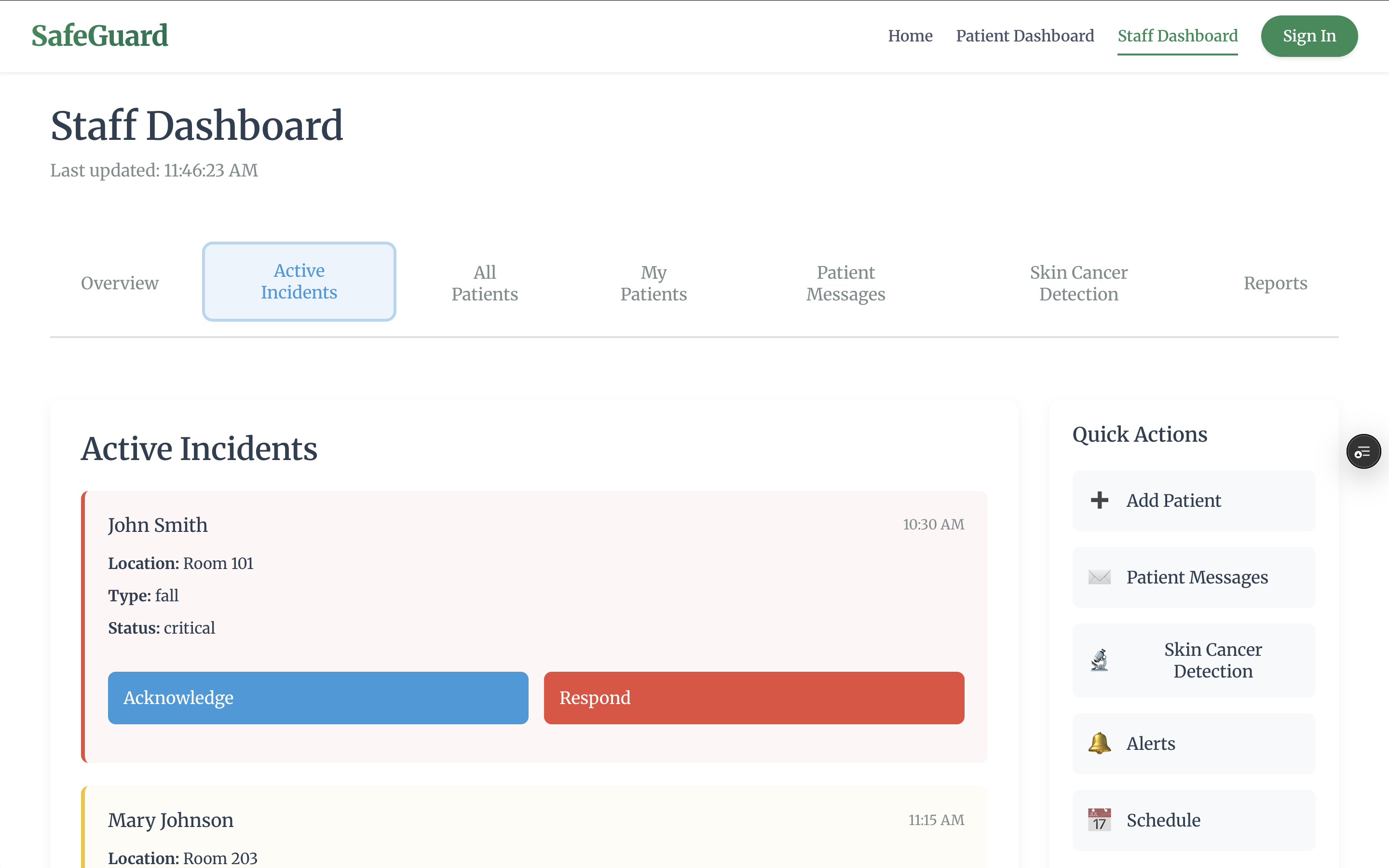
Task: Open Patient Dashboard from navigation
Action: coord(1024,36)
